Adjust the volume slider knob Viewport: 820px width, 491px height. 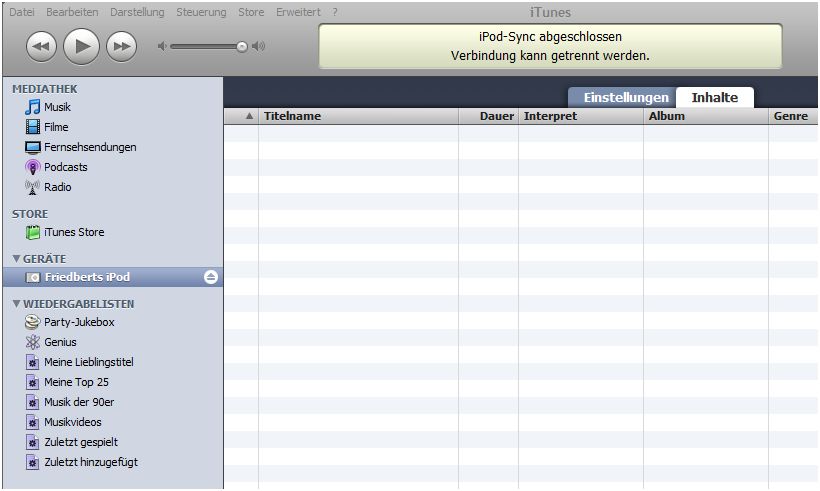point(241,46)
